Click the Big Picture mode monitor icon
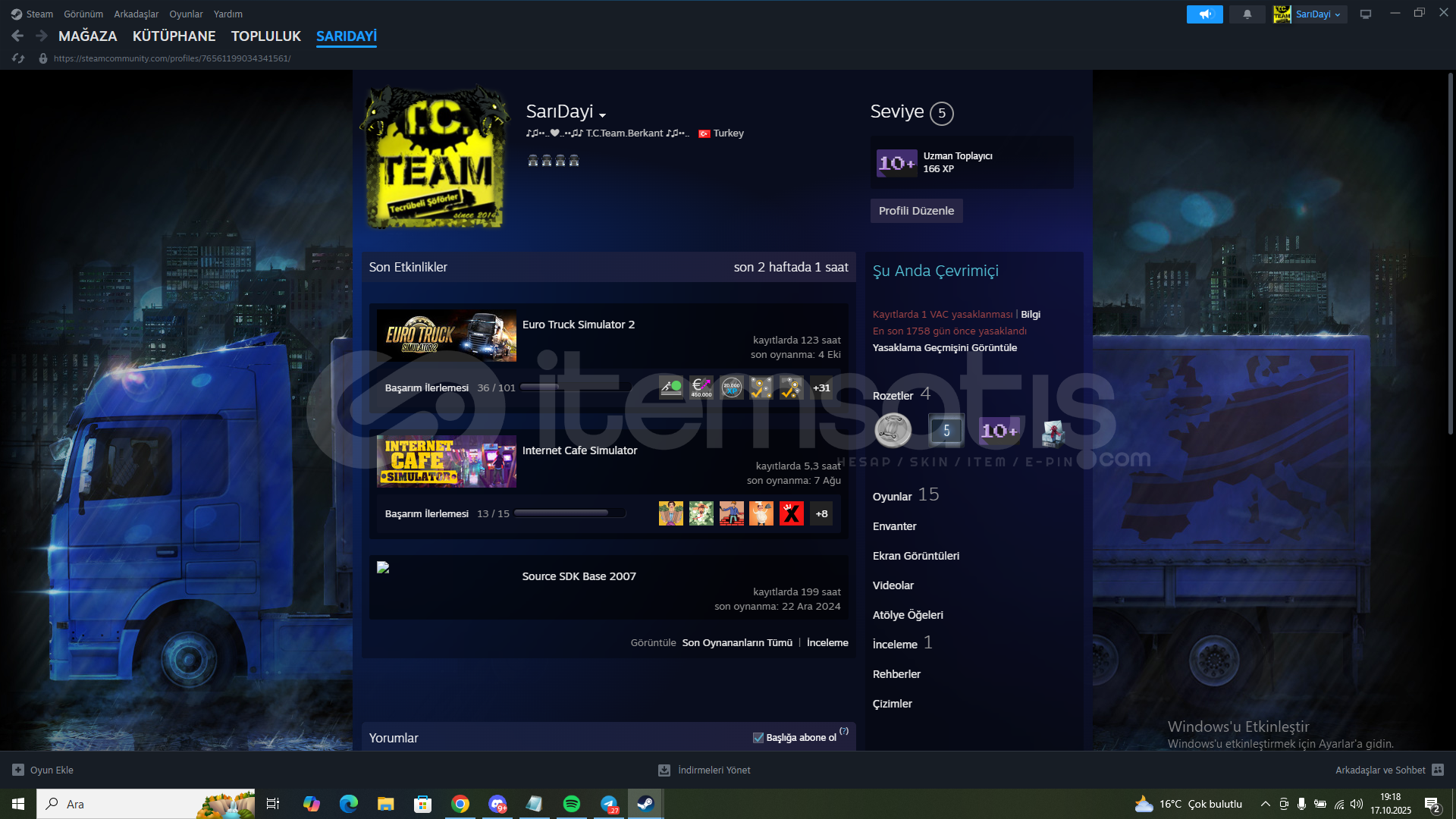This screenshot has width=1456, height=819. (x=1366, y=14)
